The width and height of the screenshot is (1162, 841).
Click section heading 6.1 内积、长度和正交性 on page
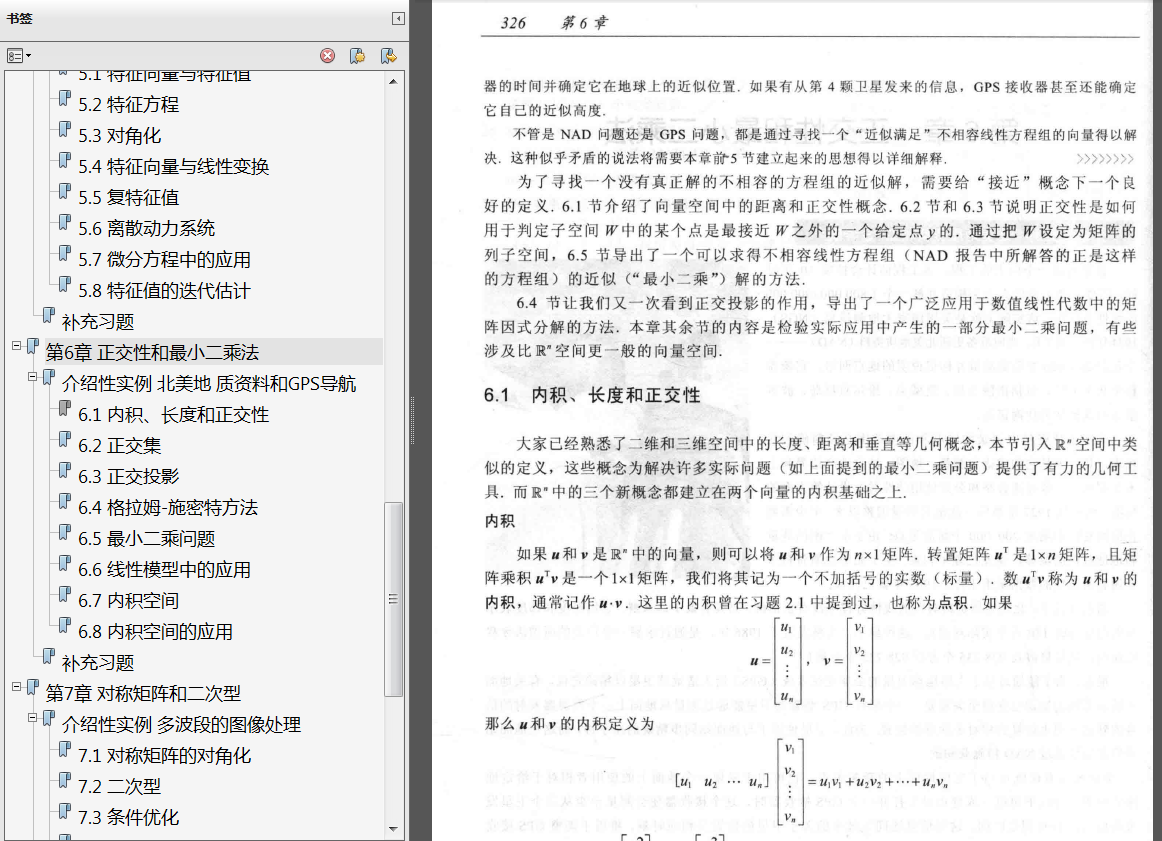click(592, 395)
